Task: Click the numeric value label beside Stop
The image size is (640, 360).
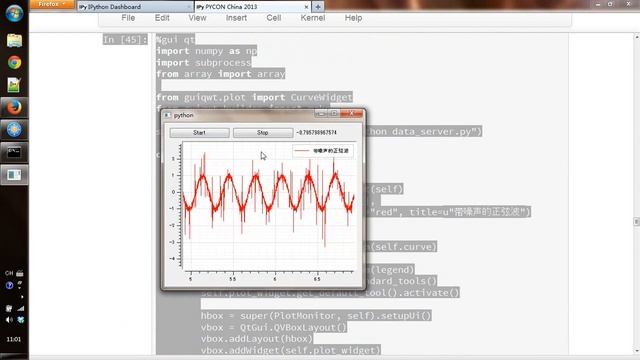Action: click(x=316, y=133)
